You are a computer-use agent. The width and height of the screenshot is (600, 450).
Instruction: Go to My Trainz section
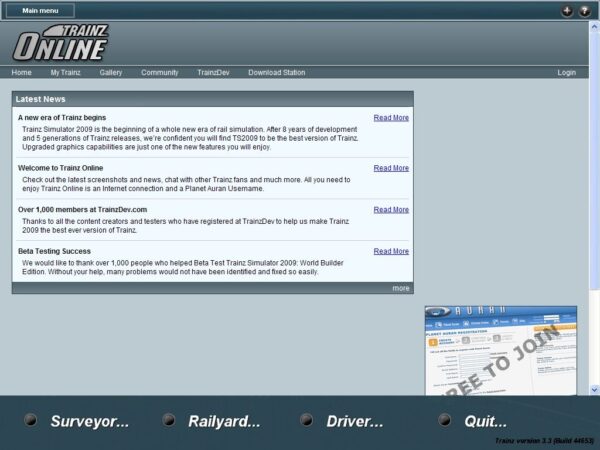click(x=66, y=73)
